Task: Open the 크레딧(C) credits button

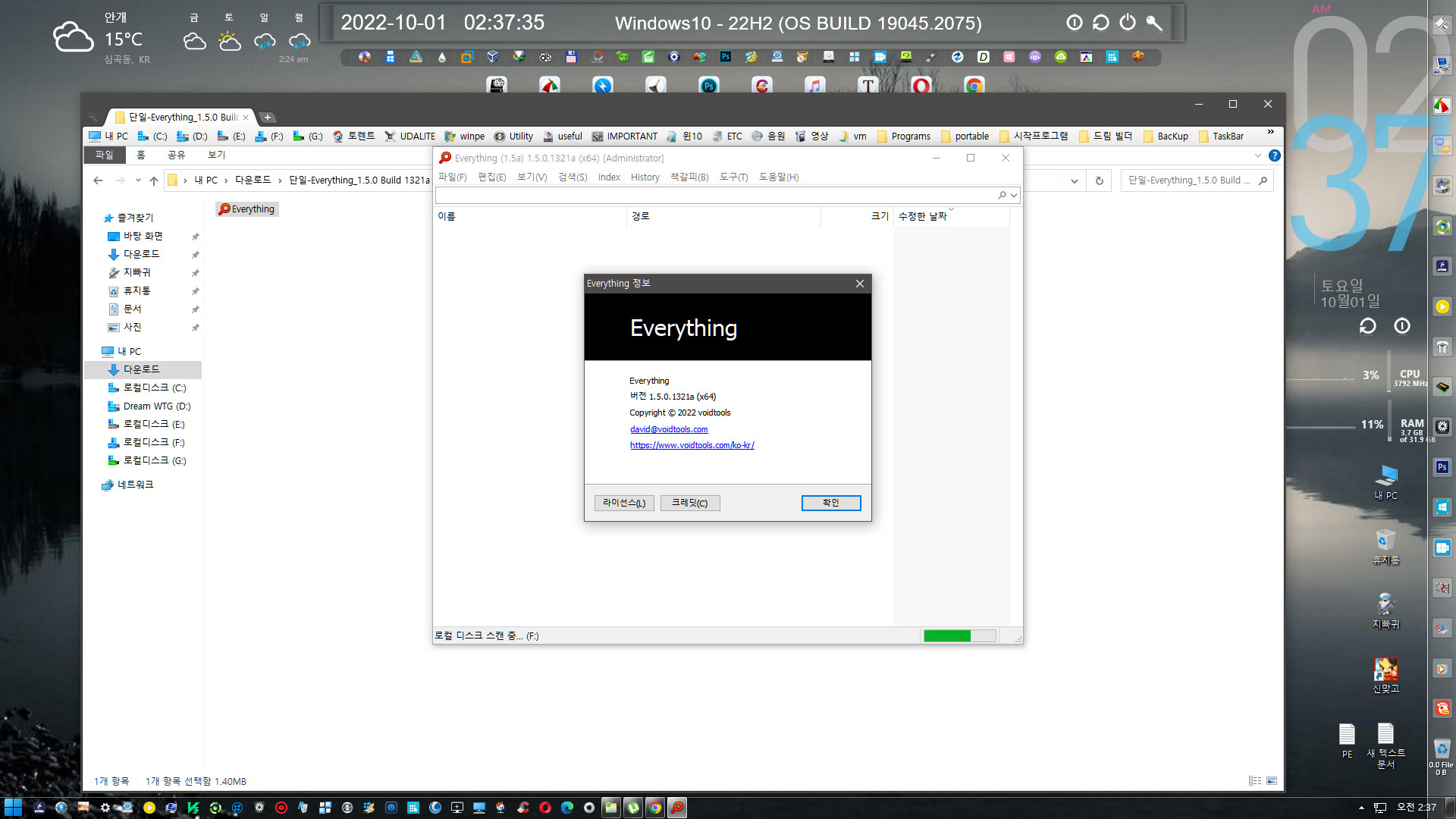Action: [690, 503]
